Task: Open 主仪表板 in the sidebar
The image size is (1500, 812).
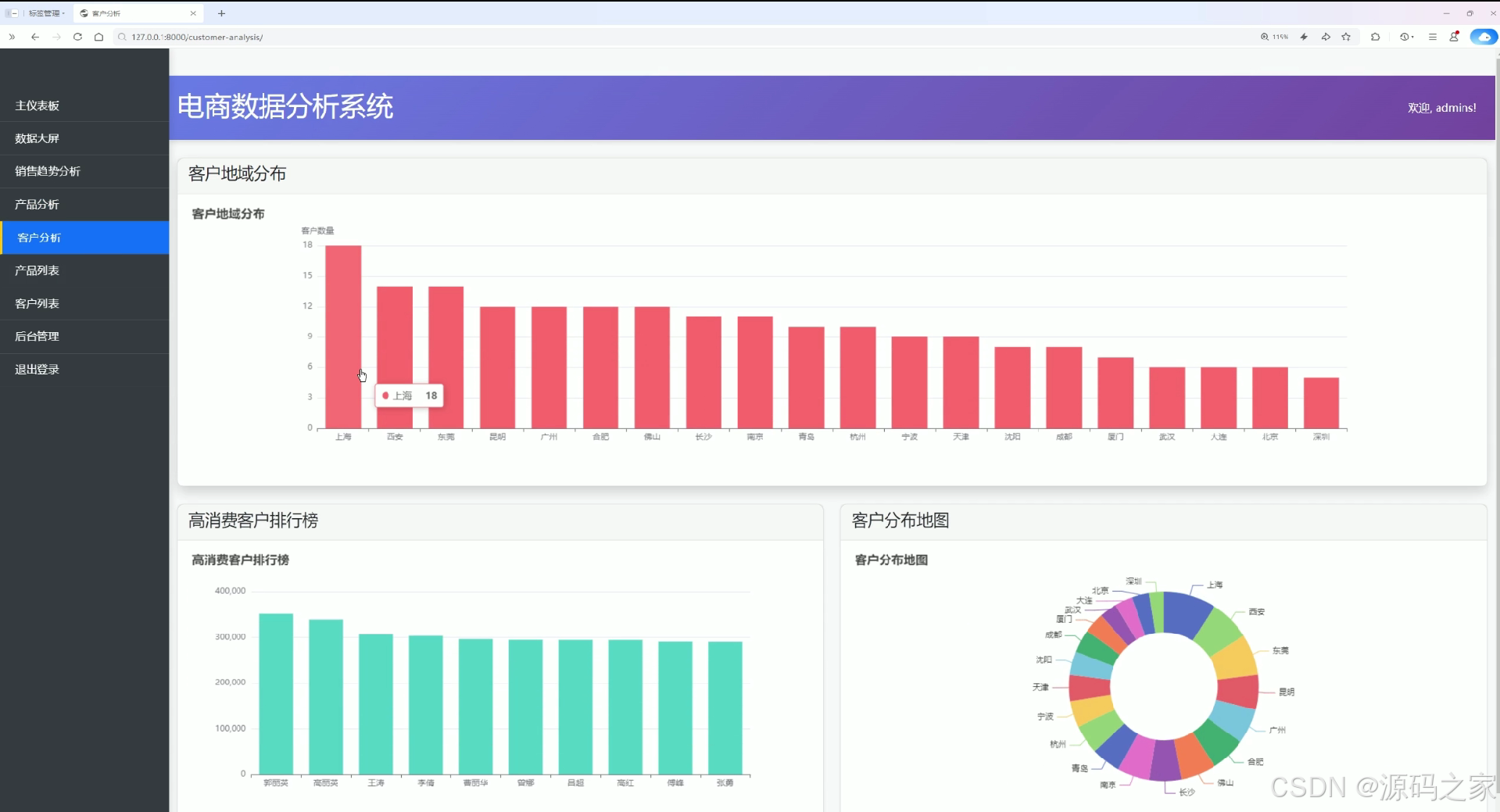Action: coord(84,106)
